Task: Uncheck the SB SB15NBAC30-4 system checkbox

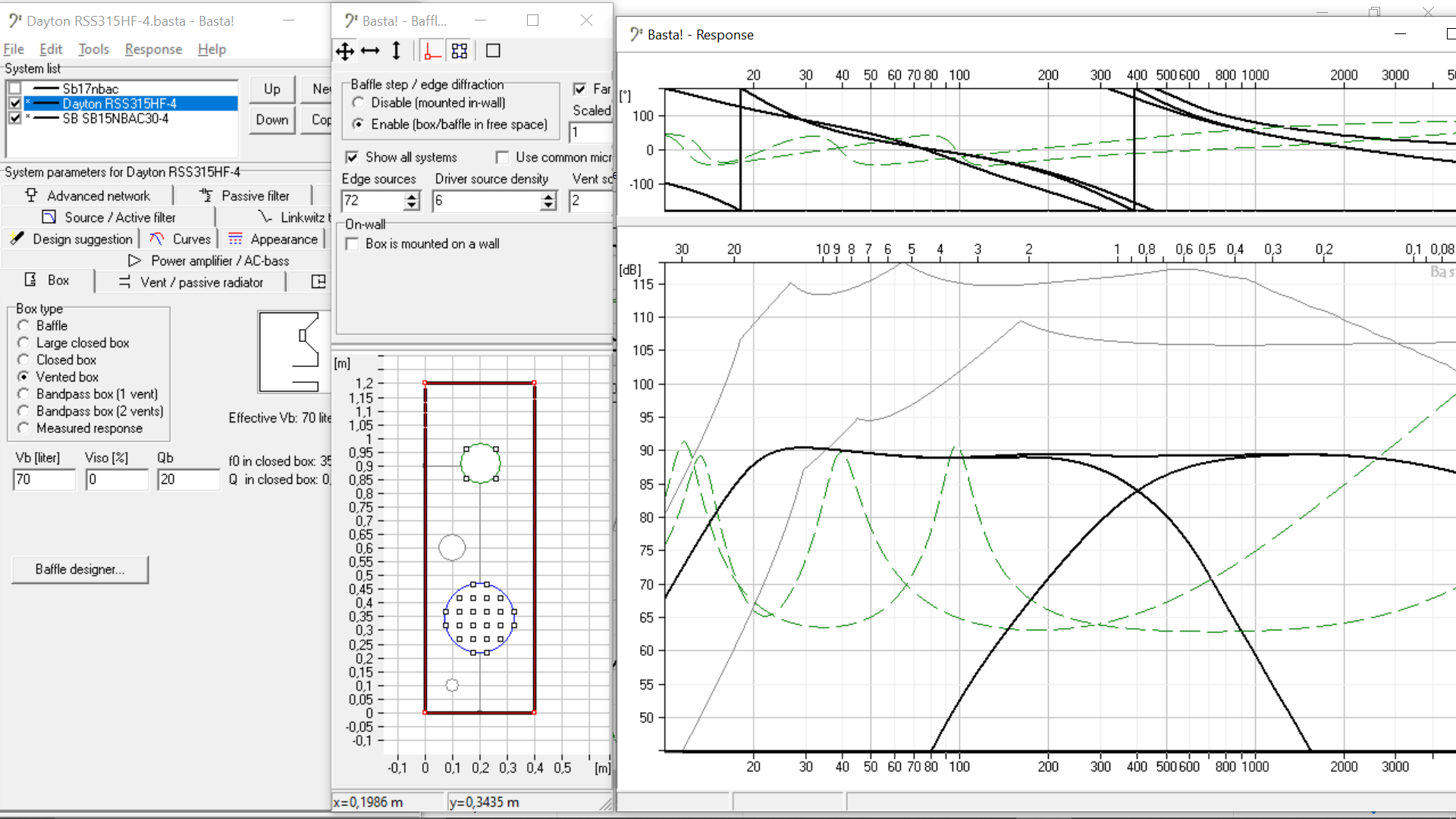Action: (x=15, y=118)
